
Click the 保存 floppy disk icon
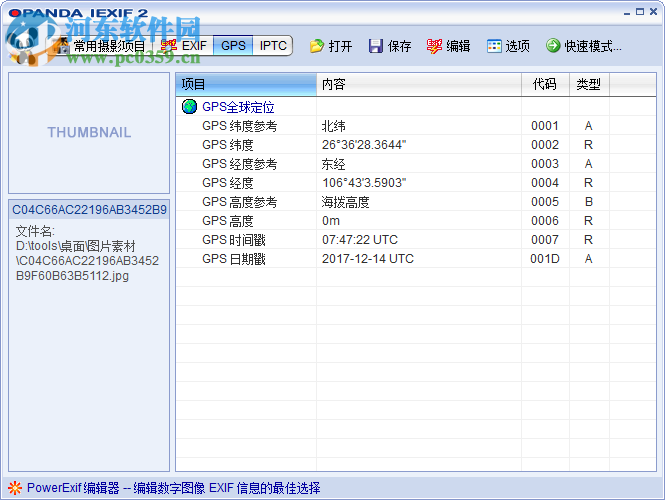[376, 46]
